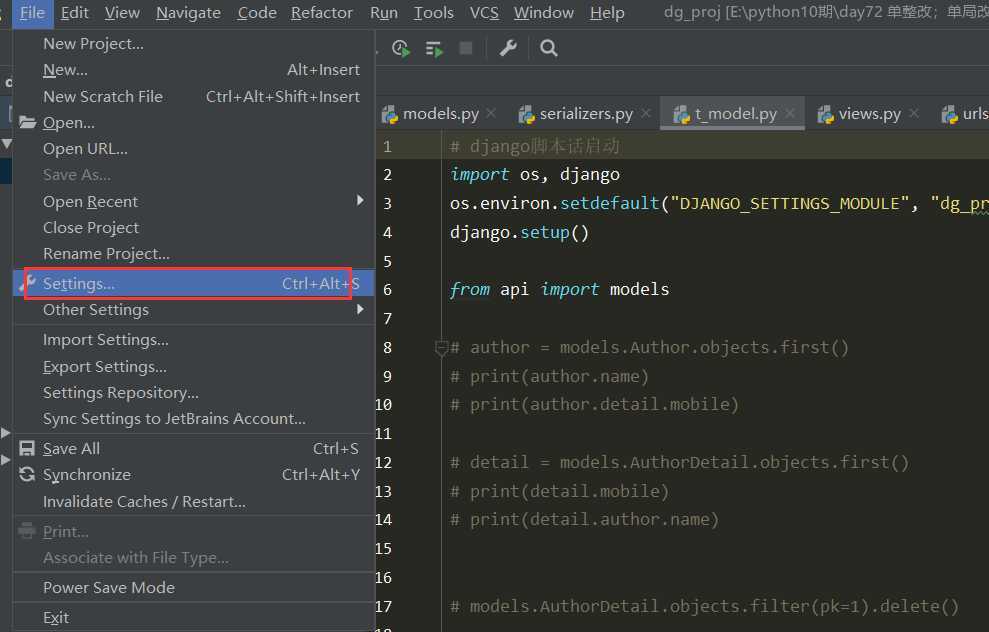Choose New Project... from File menu
The image size is (989, 632).
pos(194,44)
